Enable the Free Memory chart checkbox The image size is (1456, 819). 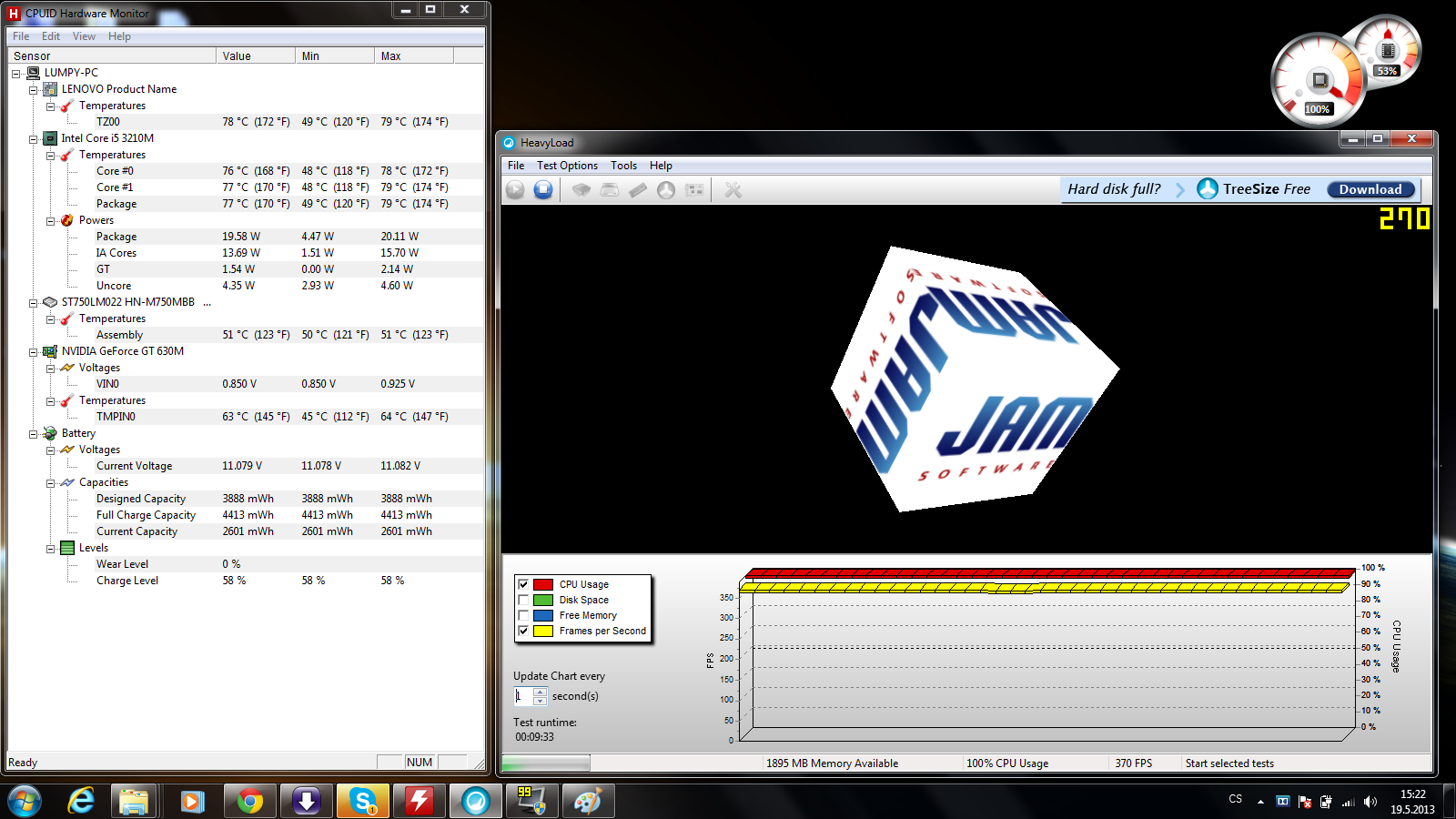pyautogui.click(x=523, y=615)
